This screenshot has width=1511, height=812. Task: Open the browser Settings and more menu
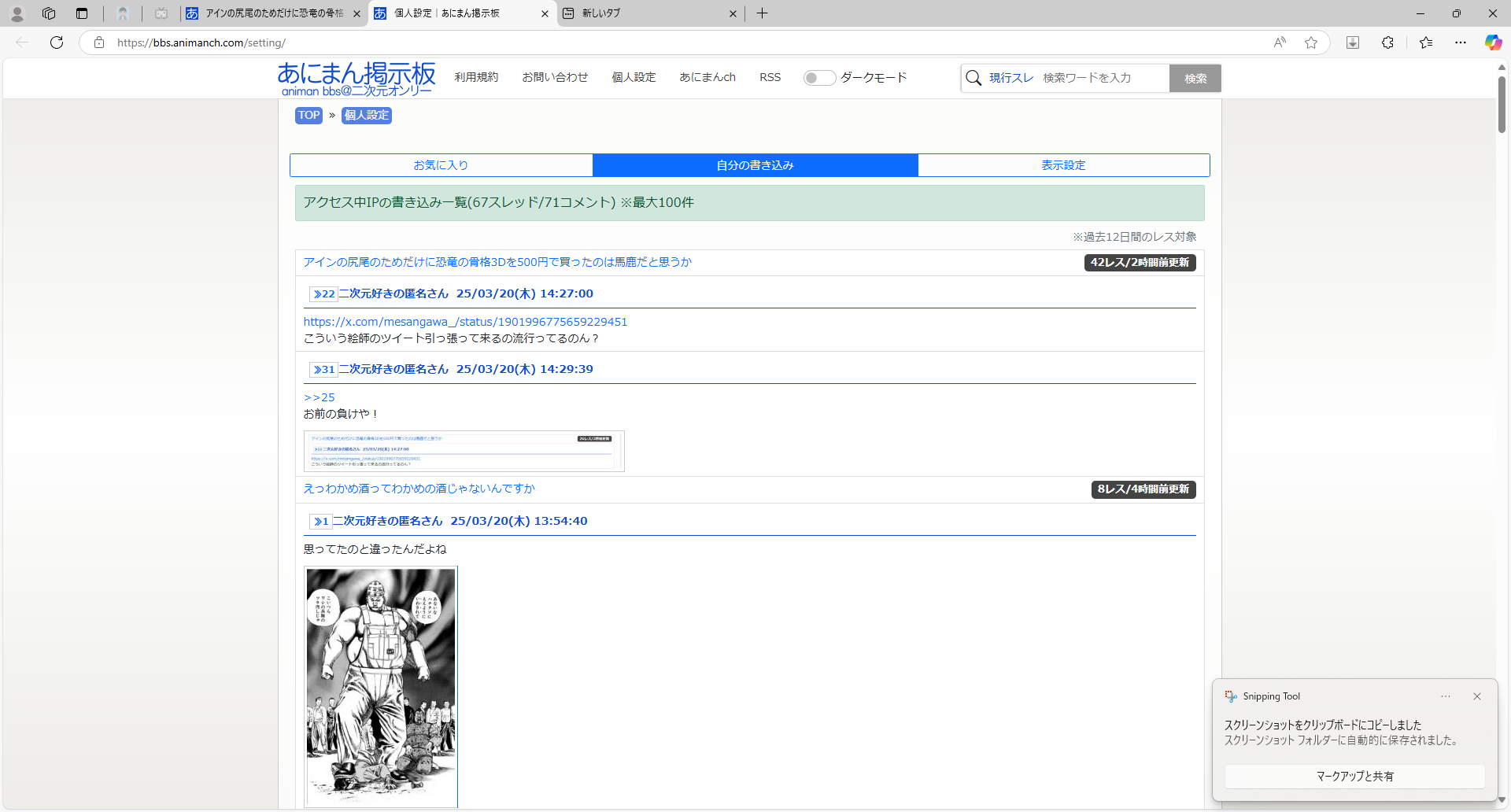pyautogui.click(x=1461, y=42)
